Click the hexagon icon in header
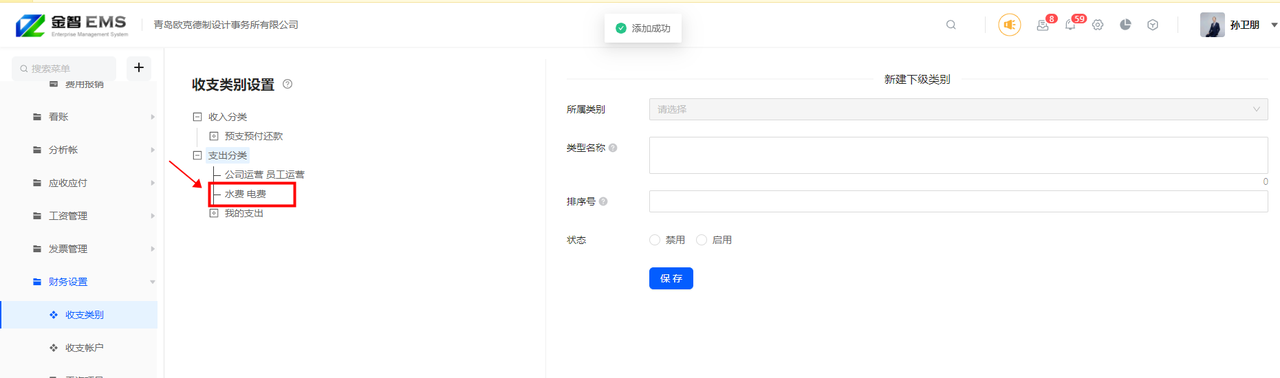Viewport: 1280px width, 378px height. pyautogui.click(x=1153, y=25)
